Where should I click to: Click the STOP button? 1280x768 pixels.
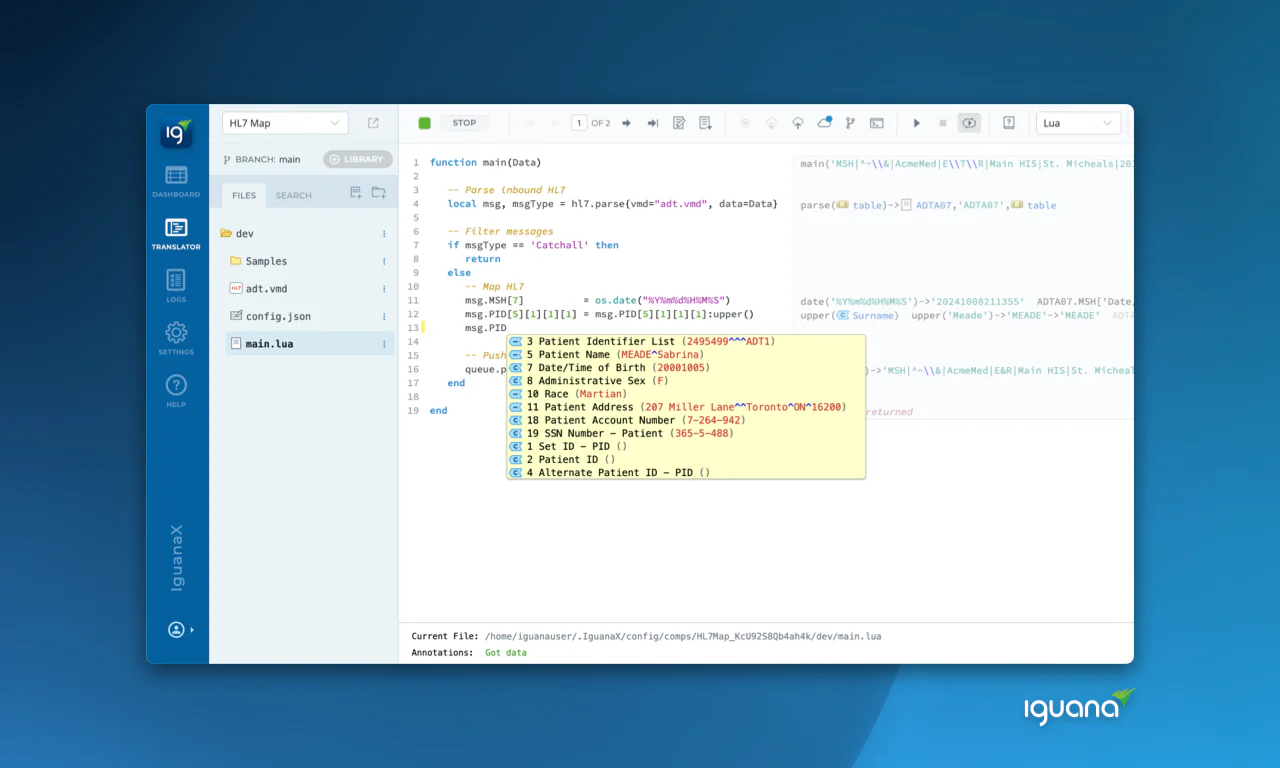[464, 123]
